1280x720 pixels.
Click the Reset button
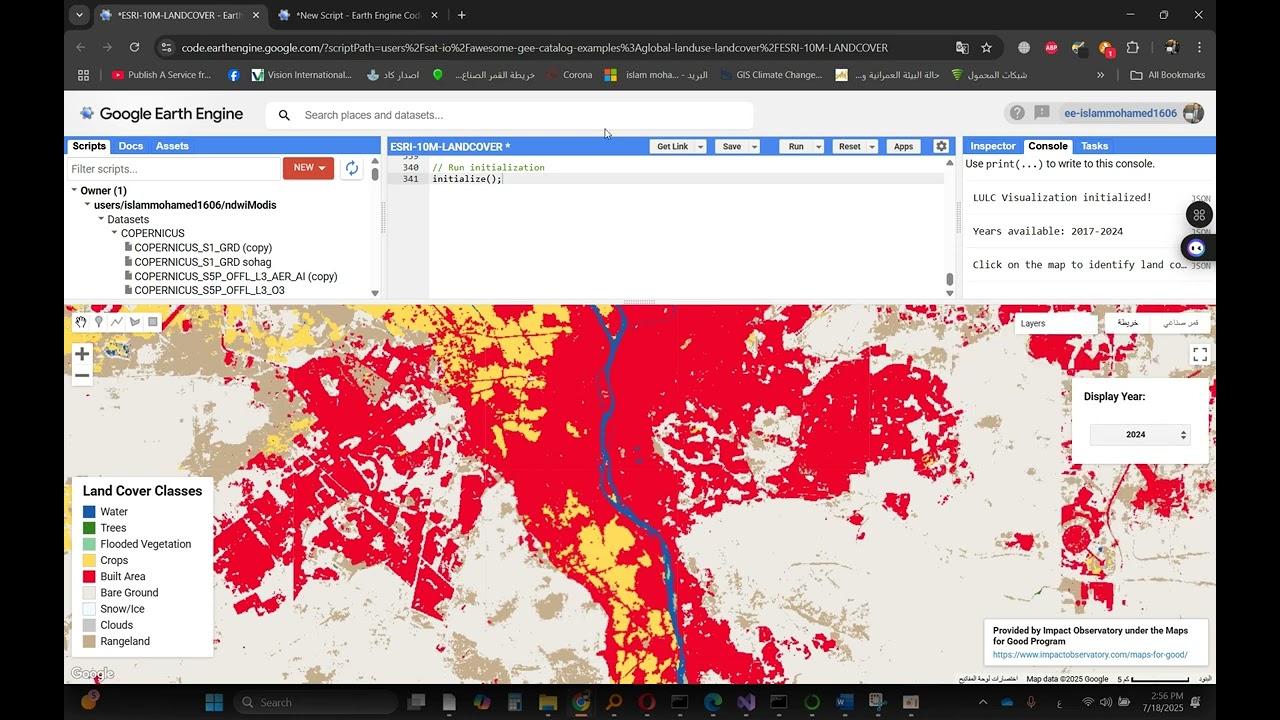pyautogui.click(x=850, y=146)
